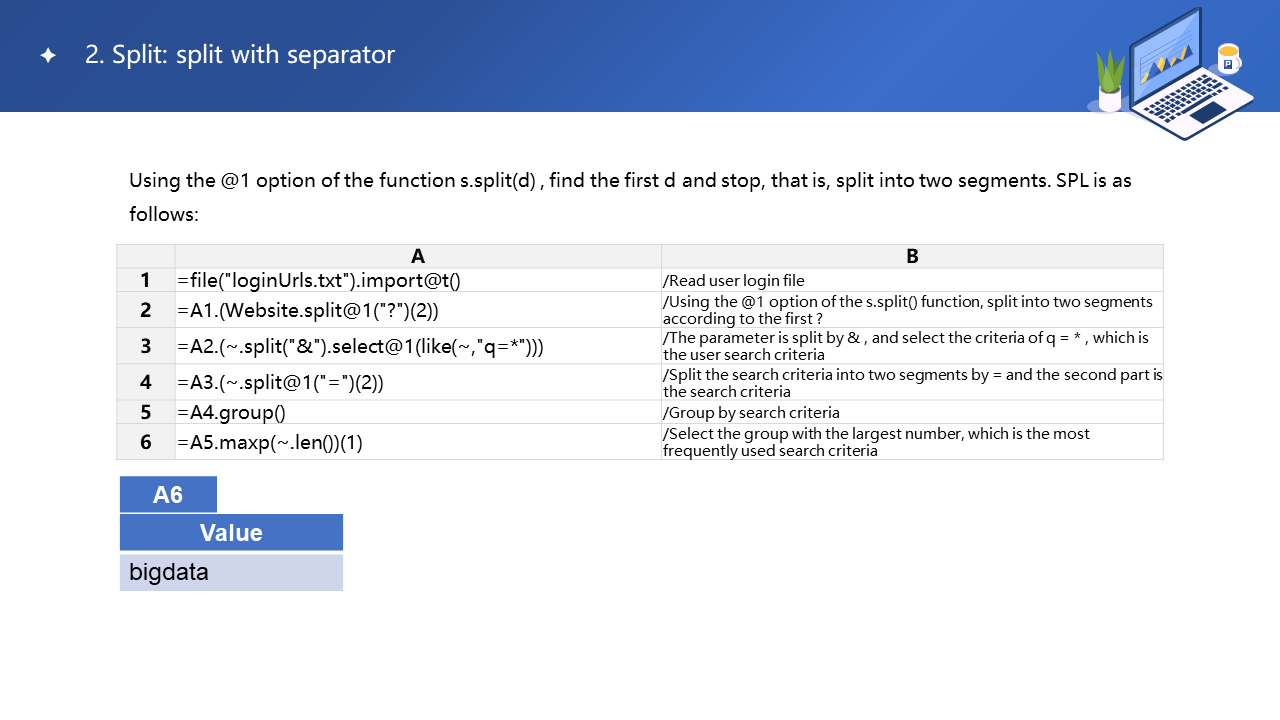Click the 'Group by search criteria' comment cell

coord(912,412)
